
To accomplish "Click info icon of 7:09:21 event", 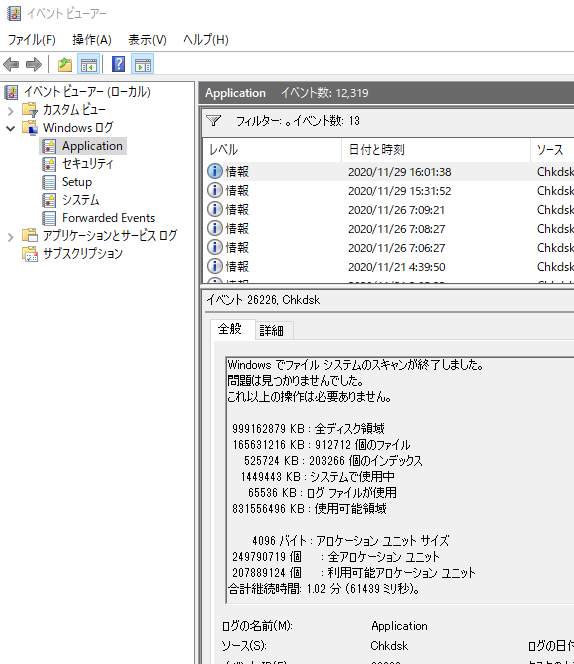I will [x=215, y=209].
